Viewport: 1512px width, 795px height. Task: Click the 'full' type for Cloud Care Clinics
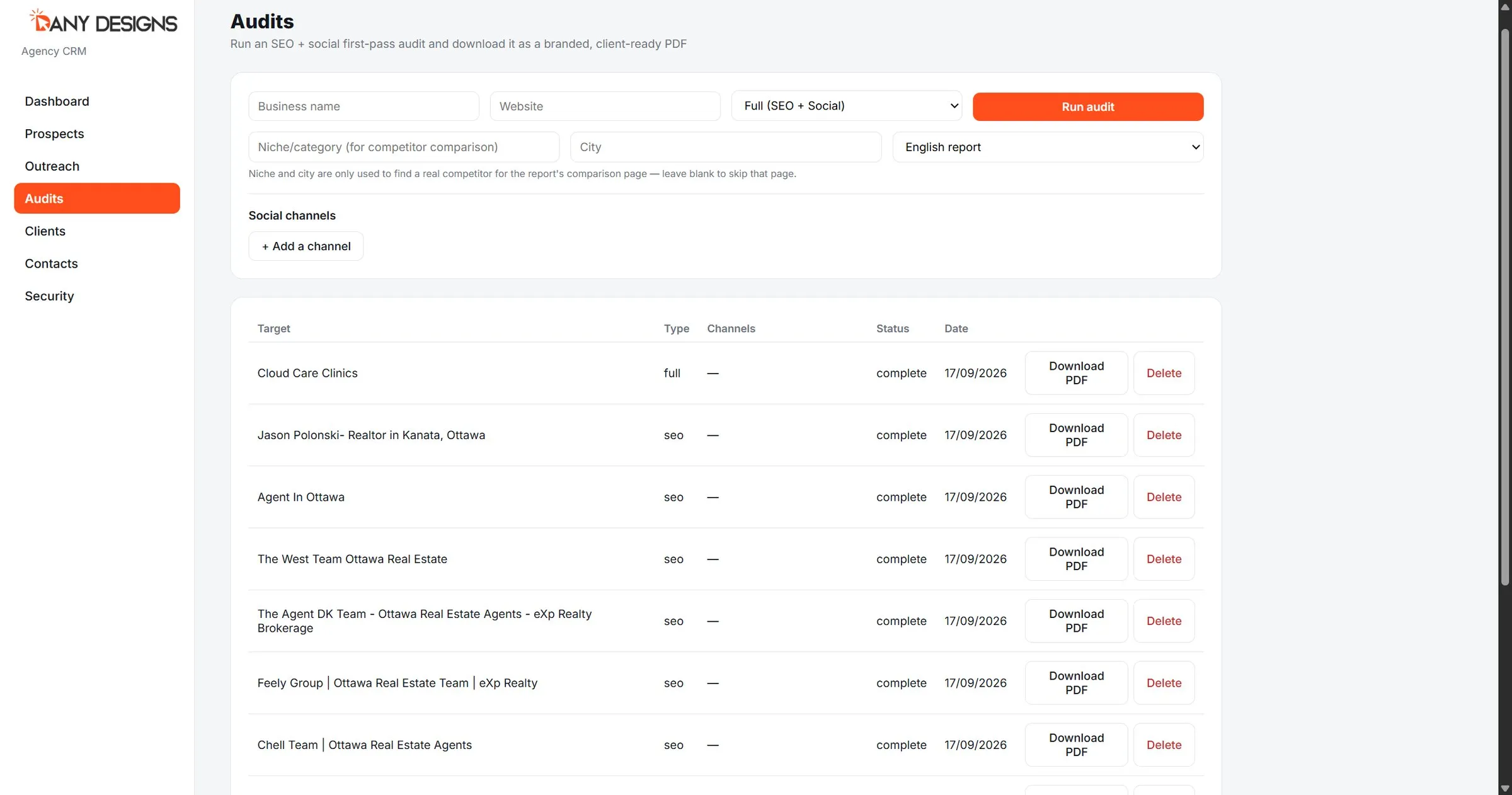pos(672,373)
